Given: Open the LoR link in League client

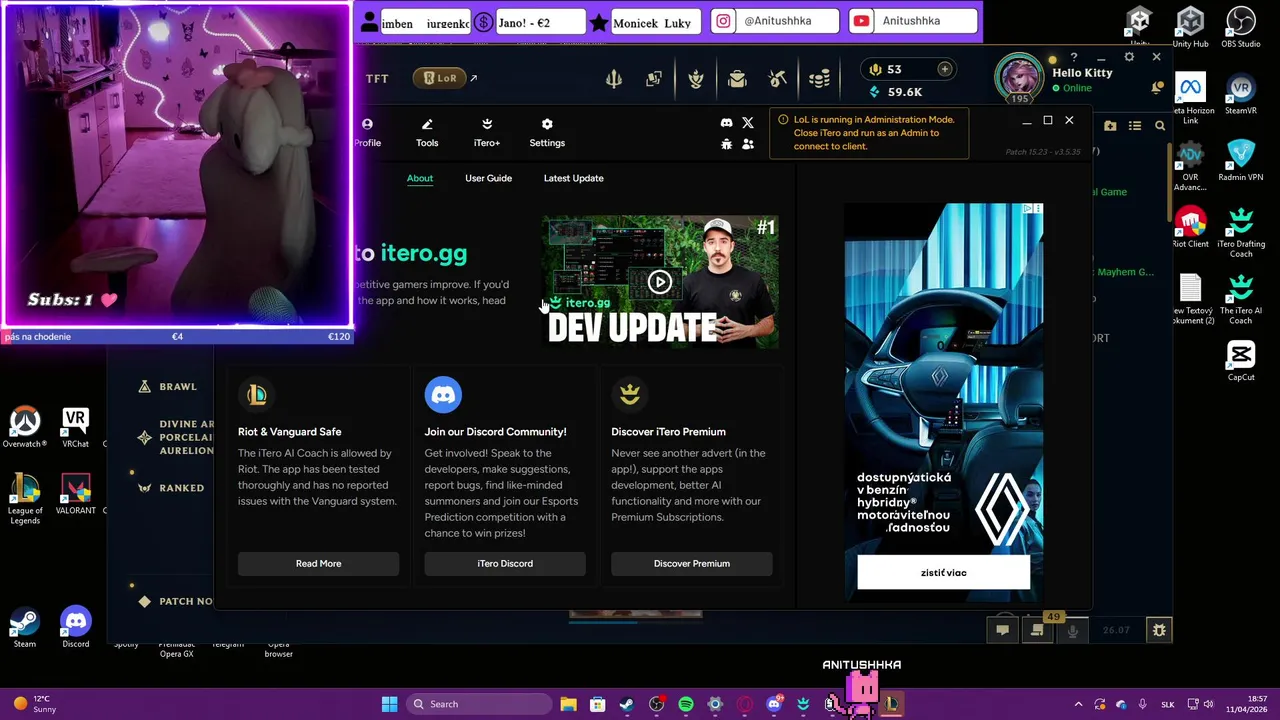Looking at the screenshot, I should 441,78.
